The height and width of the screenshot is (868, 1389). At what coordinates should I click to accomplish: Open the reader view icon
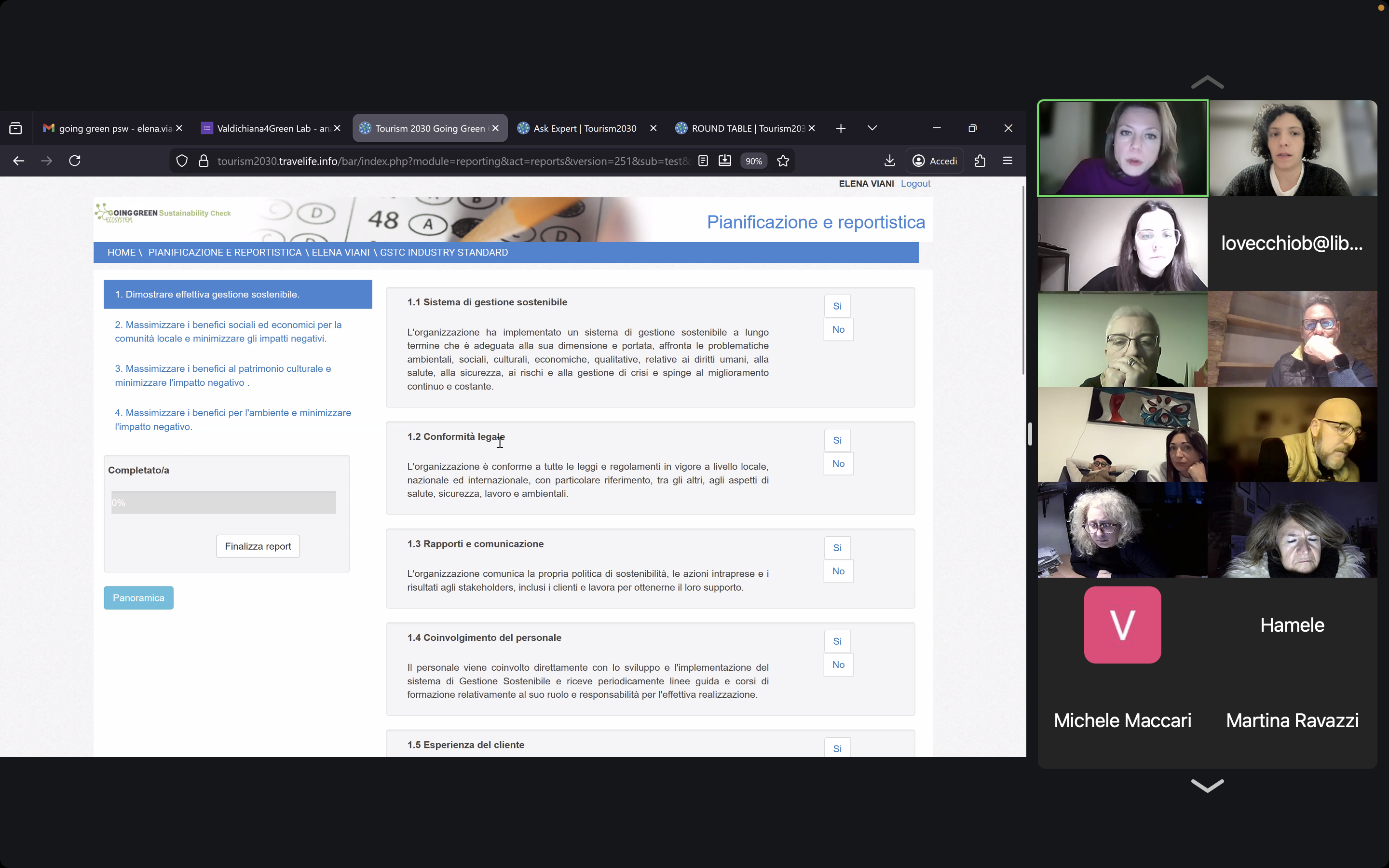(x=703, y=161)
